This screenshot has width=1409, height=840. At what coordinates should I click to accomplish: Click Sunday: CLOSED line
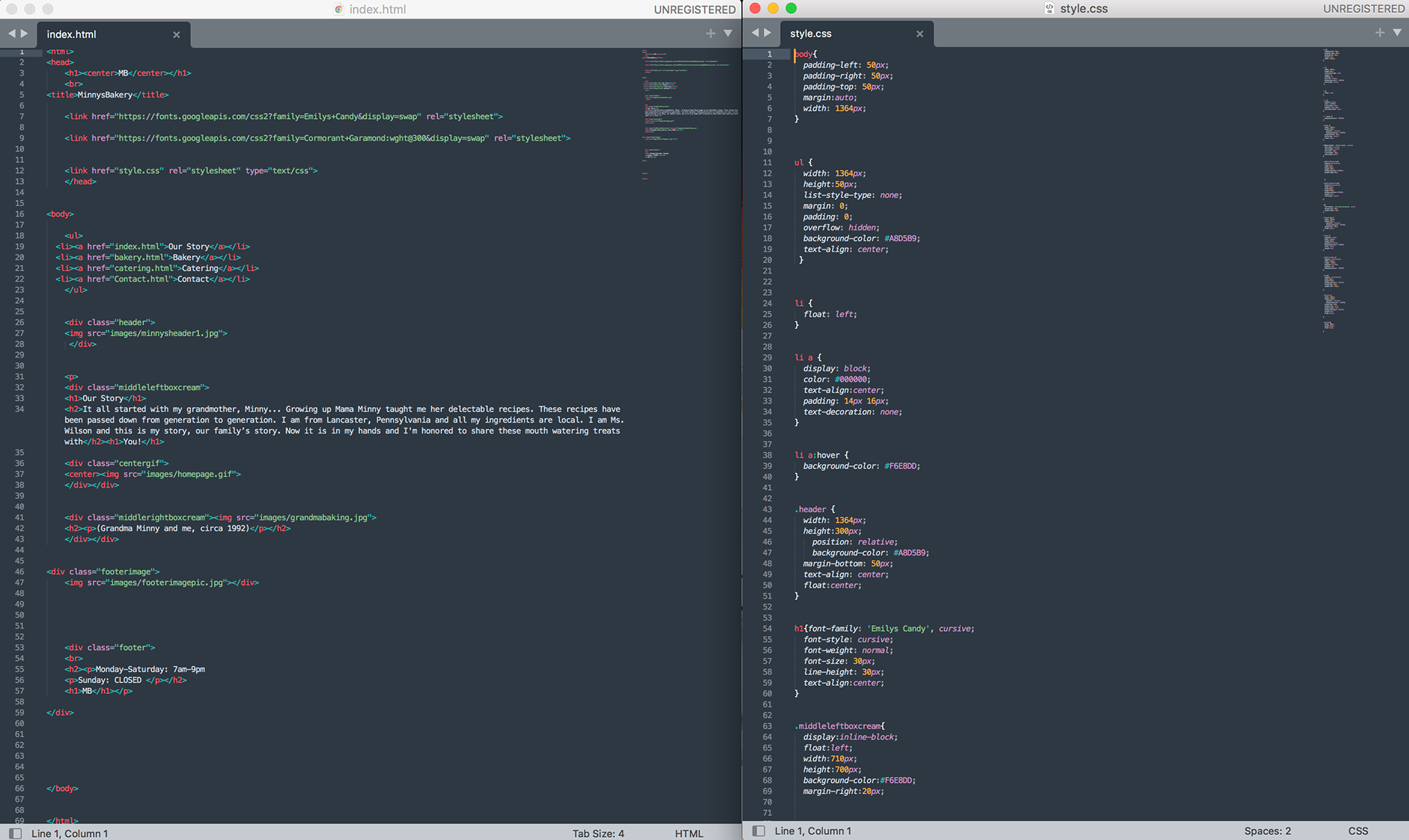(x=125, y=681)
